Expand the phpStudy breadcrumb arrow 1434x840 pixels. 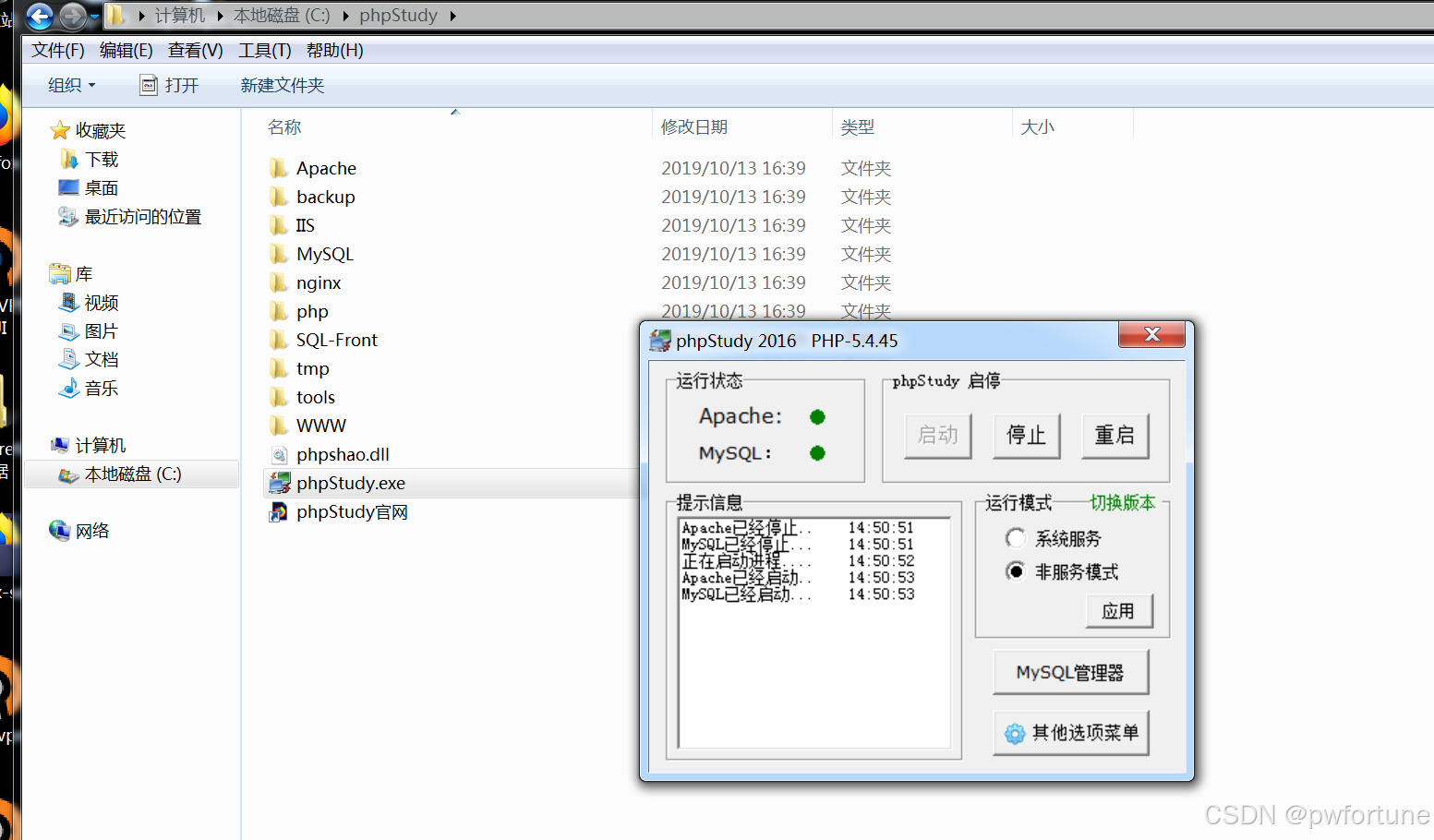click(x=452, y=16)
